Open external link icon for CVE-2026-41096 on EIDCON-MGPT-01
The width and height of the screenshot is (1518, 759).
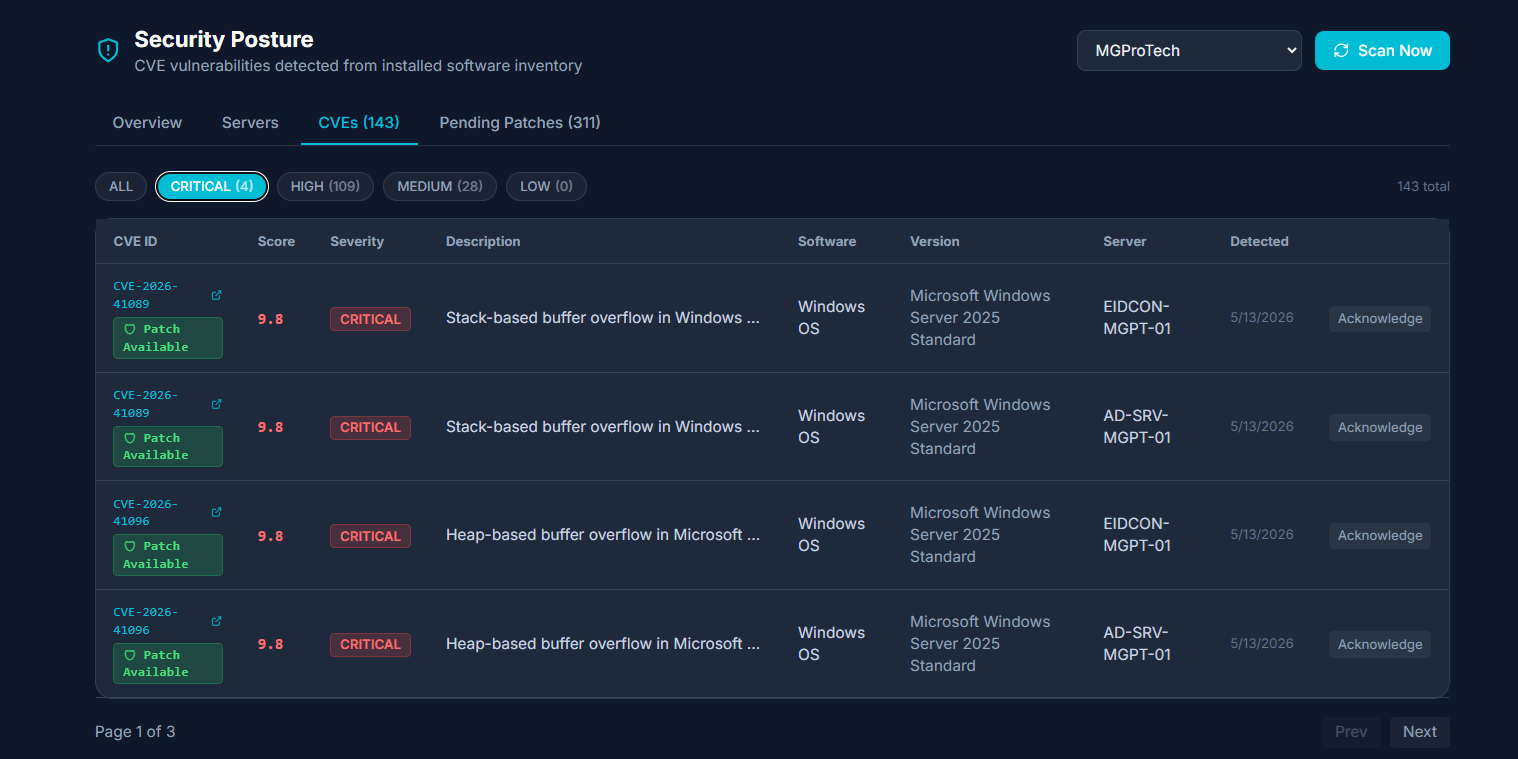point(217,512)
